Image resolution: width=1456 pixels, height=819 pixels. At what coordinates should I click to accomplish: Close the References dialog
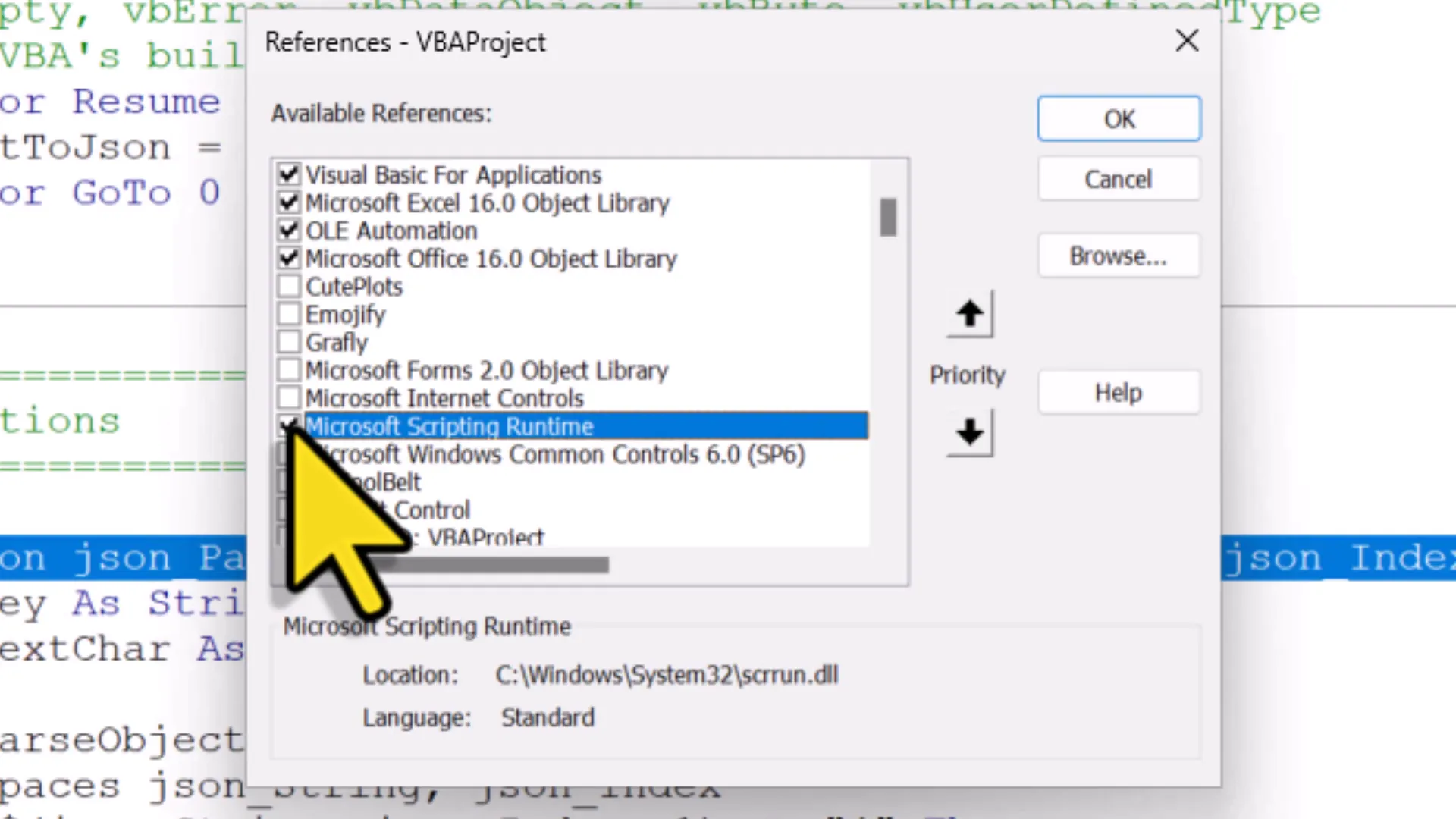click(1187, 41)
